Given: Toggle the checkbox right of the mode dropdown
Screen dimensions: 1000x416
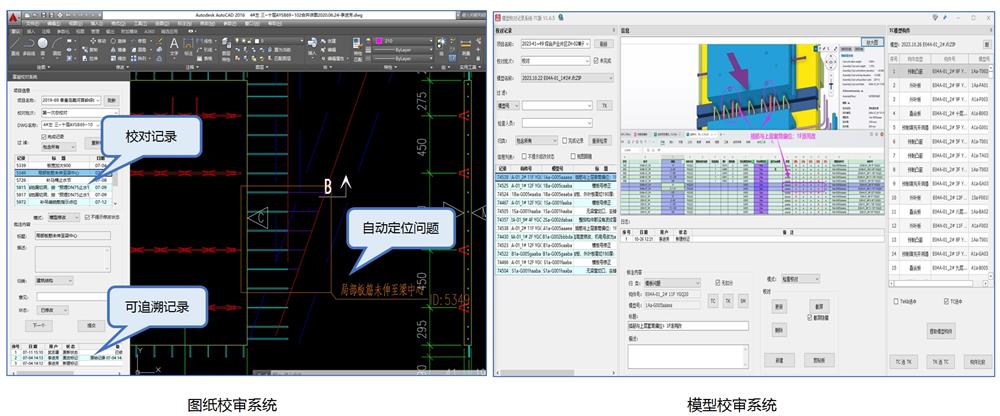Looking at the screenshot, I should pyautogui.click(x=86, y=216).
